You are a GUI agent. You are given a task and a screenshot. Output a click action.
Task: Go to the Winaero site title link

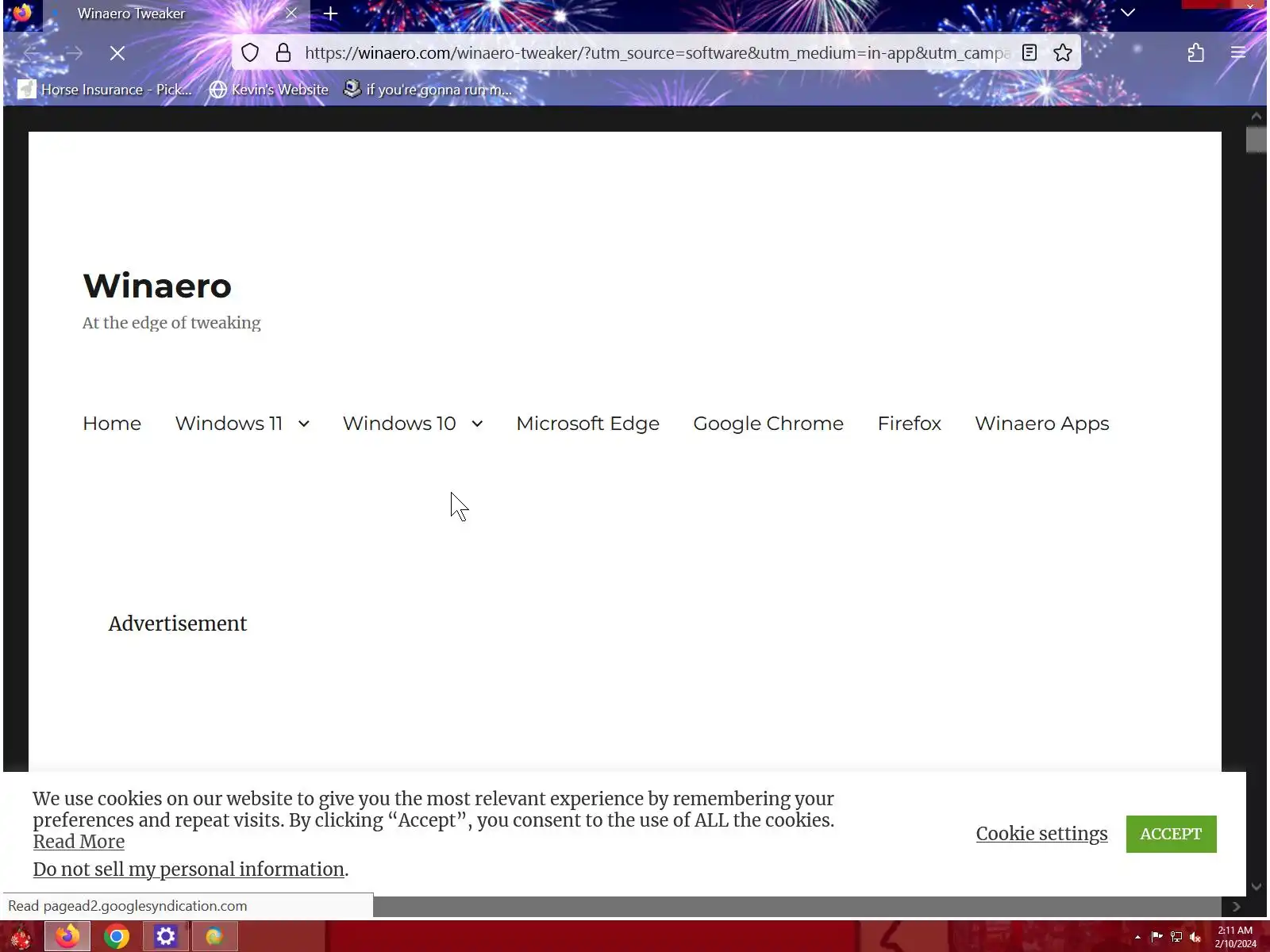157,286
